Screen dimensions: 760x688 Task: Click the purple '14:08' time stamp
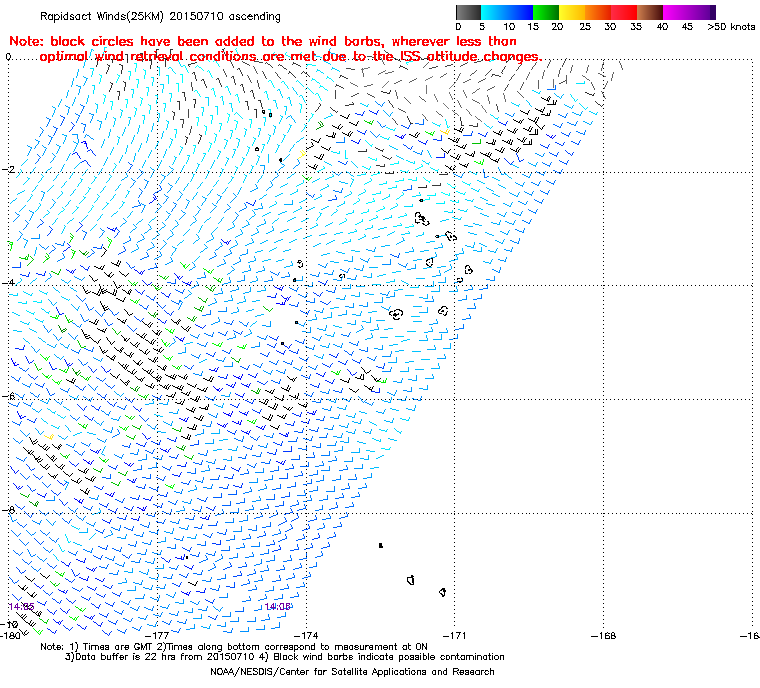pyautogui.click(x=278, y=607)
